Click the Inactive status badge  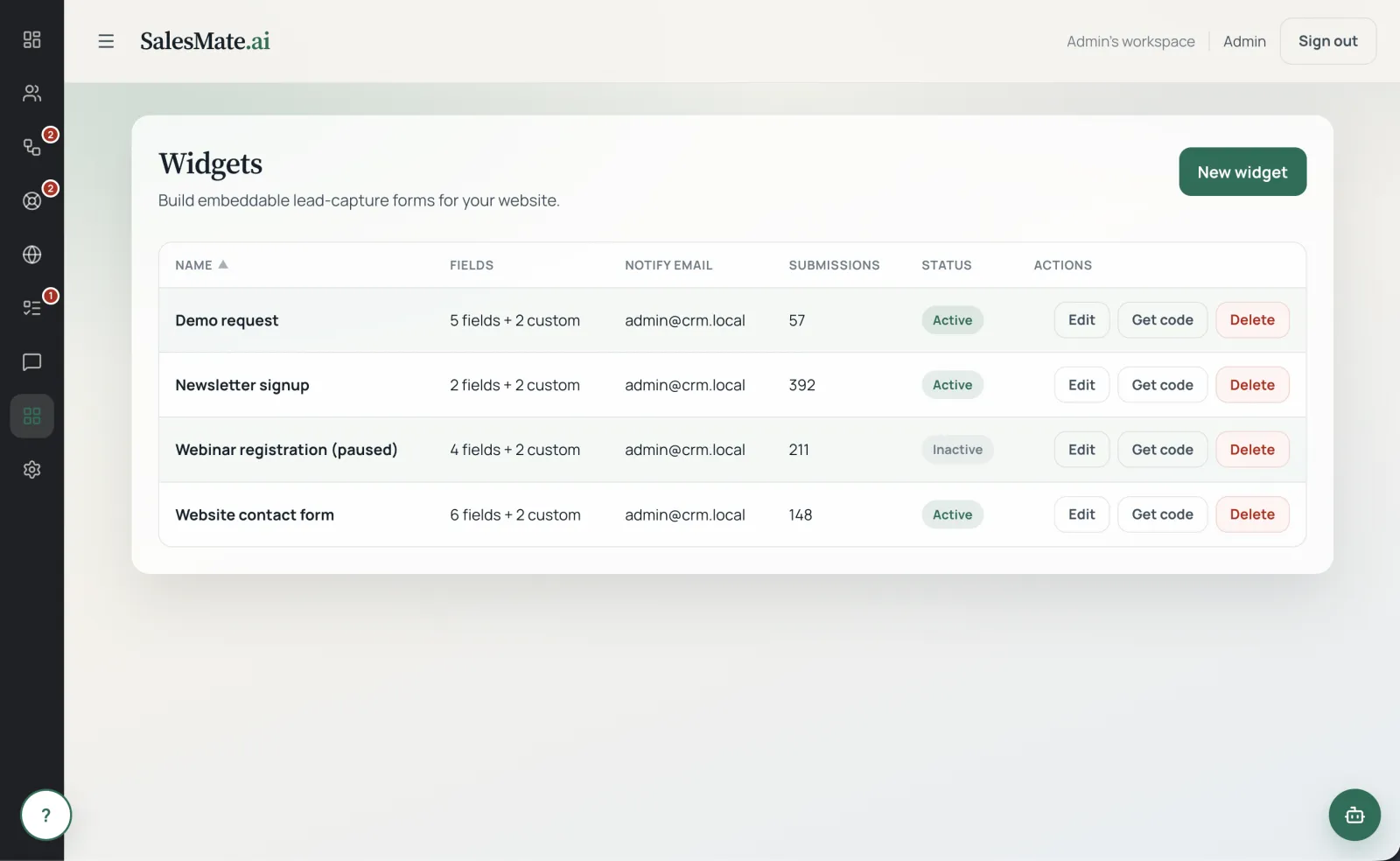[957, 450]
